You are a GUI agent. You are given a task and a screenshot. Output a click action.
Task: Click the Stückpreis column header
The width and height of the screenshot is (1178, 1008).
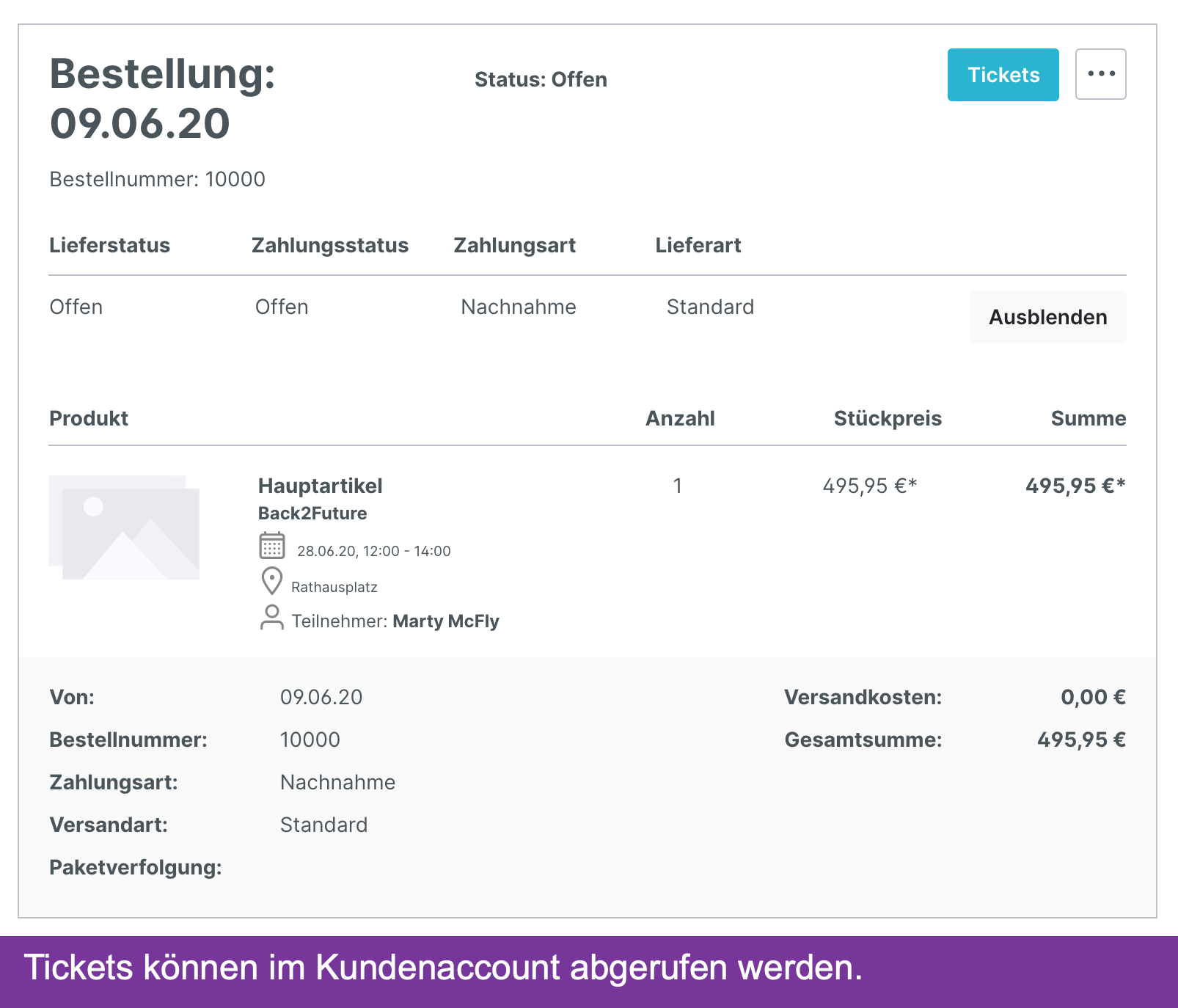[x=888, y=418]
